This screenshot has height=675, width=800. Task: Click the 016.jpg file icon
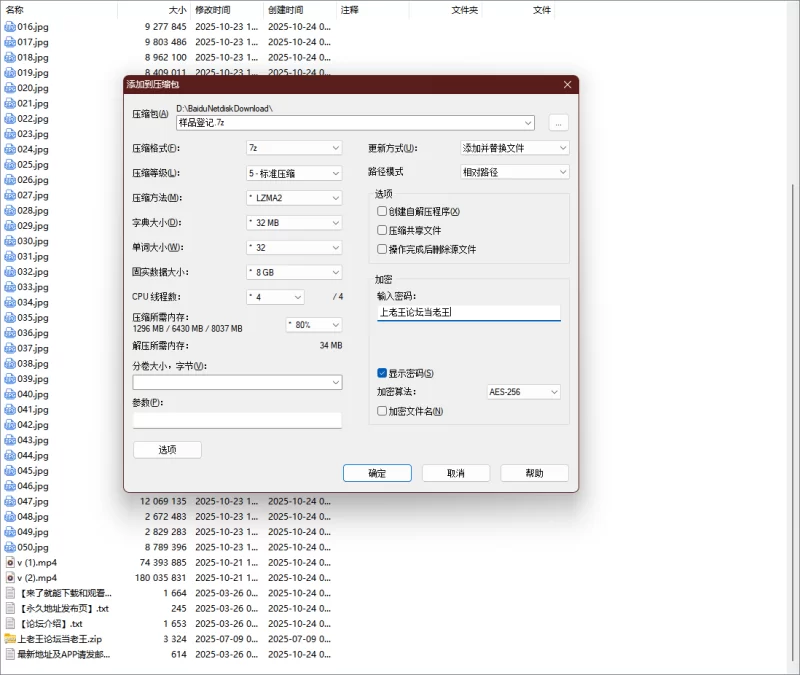pos(10,27)
